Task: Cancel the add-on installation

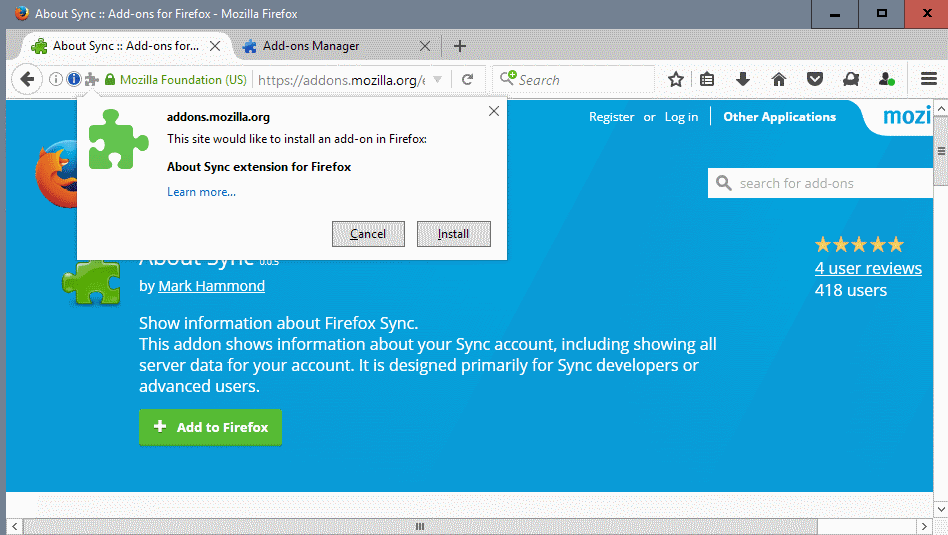Action: [x=368, y=234]
